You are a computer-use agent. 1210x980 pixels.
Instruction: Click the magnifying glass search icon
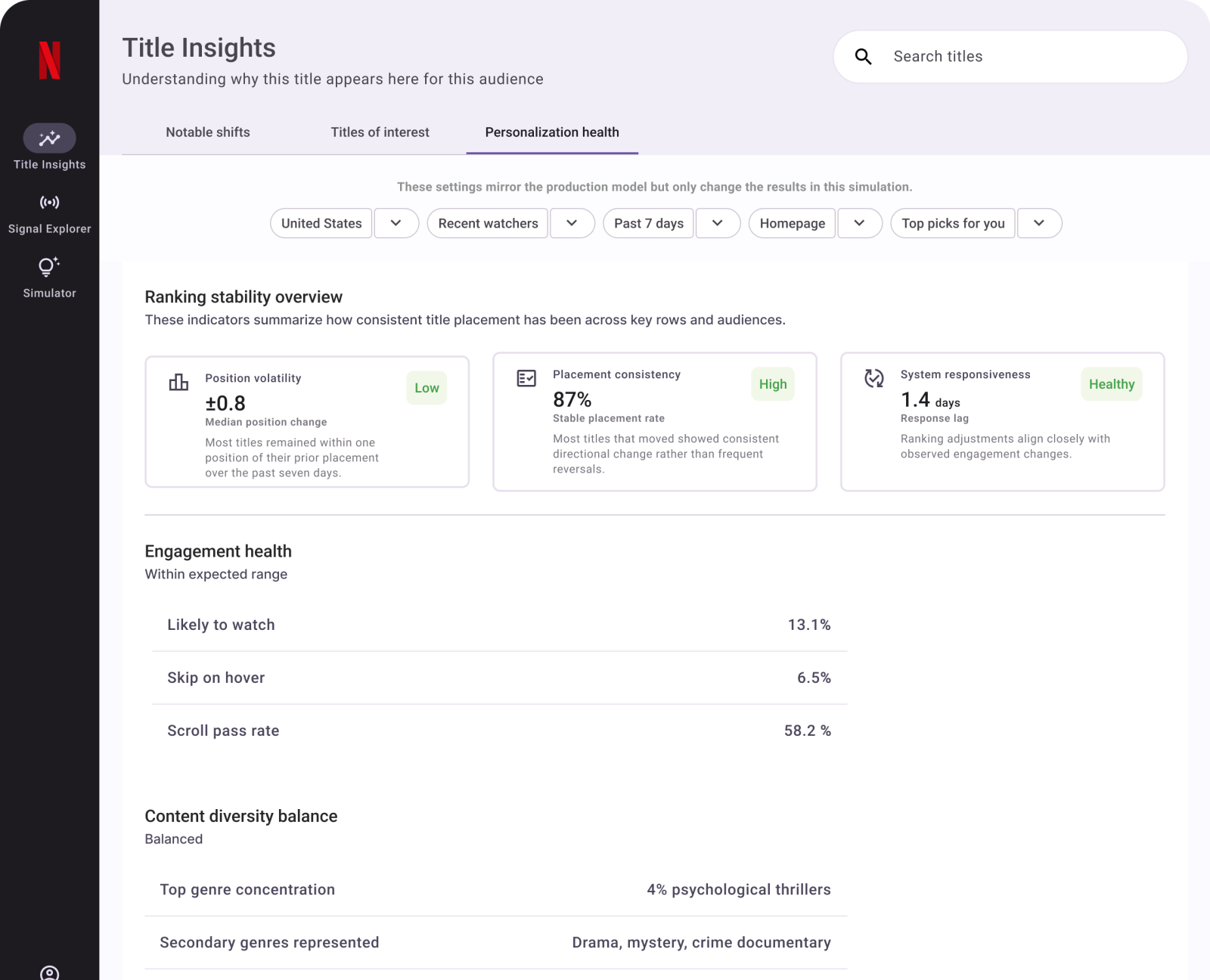click(x=863, y=57)
